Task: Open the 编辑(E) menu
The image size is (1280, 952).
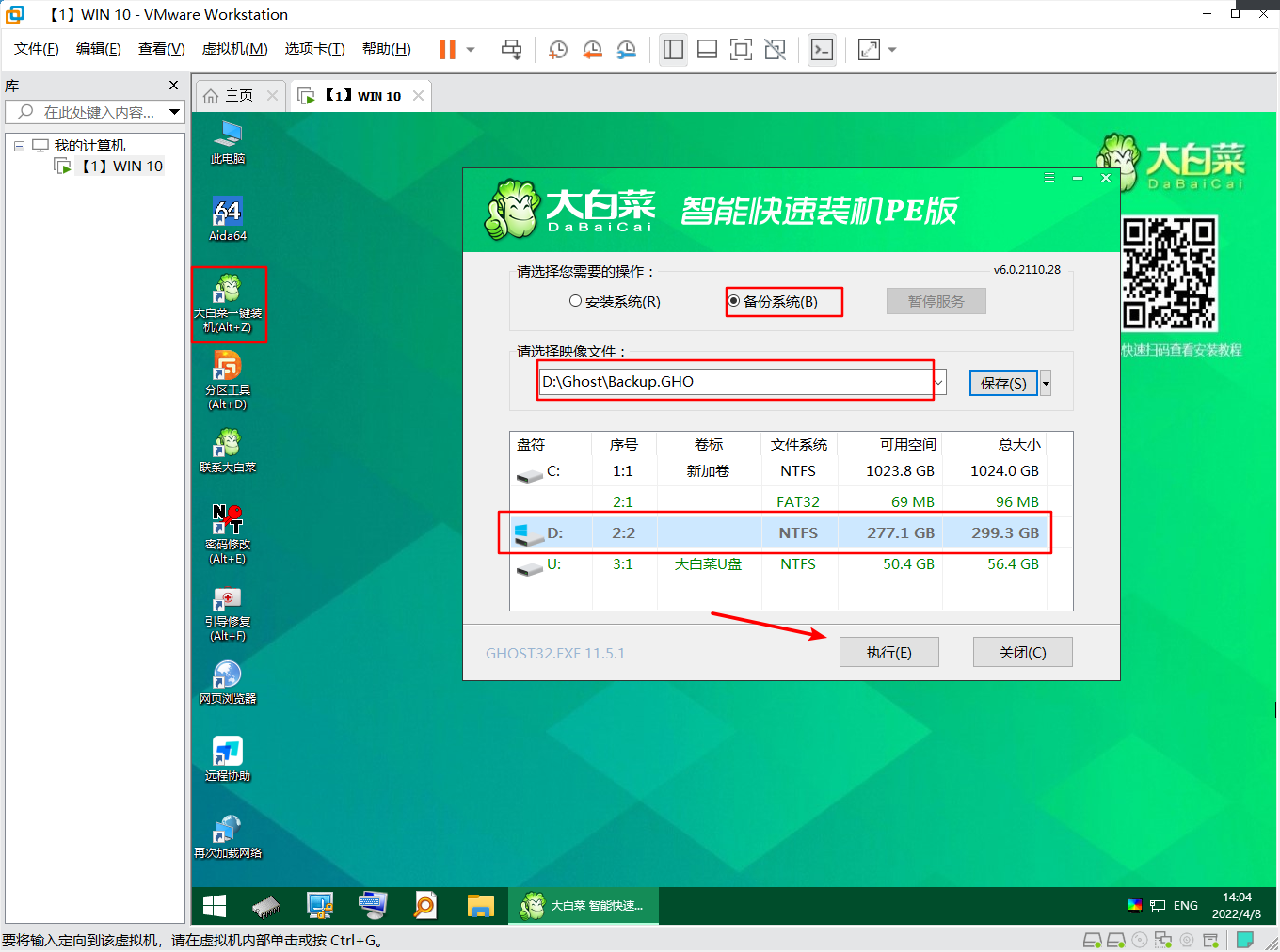Action: click(99, 49)
